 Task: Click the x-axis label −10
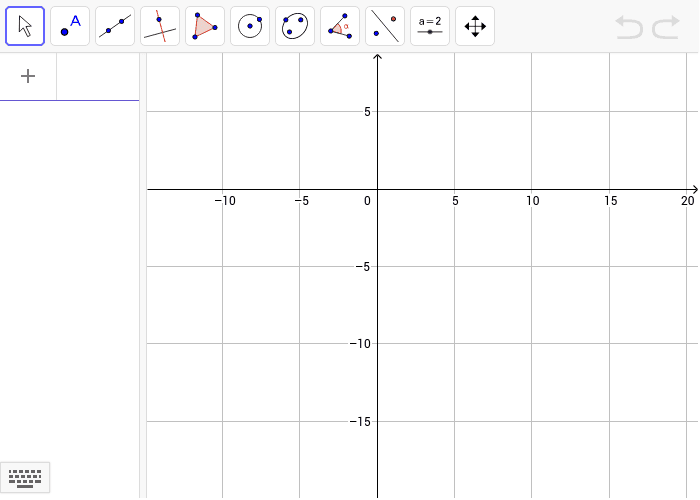pos(225,201)
